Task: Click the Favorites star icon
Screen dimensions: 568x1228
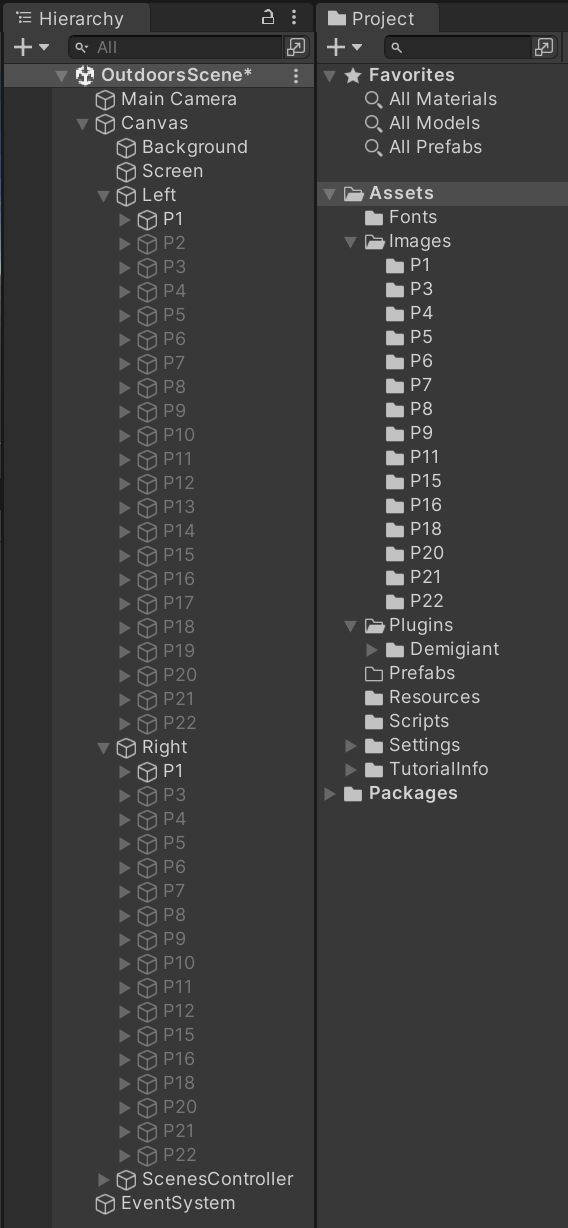Action: 352,75
